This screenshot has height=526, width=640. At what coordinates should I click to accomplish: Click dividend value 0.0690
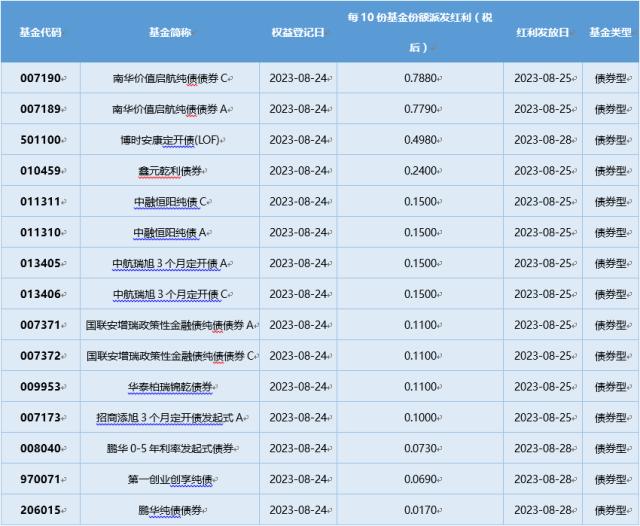pos(420,479)
